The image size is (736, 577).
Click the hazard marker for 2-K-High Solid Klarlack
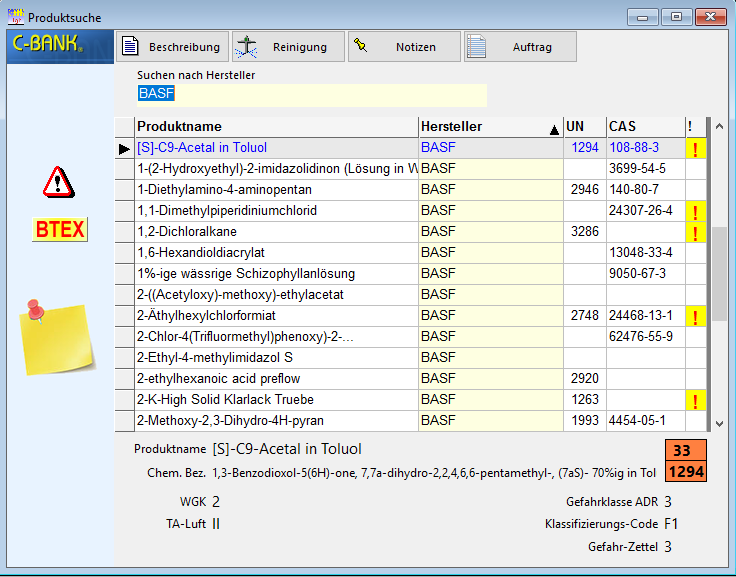pyautogui.click(x=695, y=400)
